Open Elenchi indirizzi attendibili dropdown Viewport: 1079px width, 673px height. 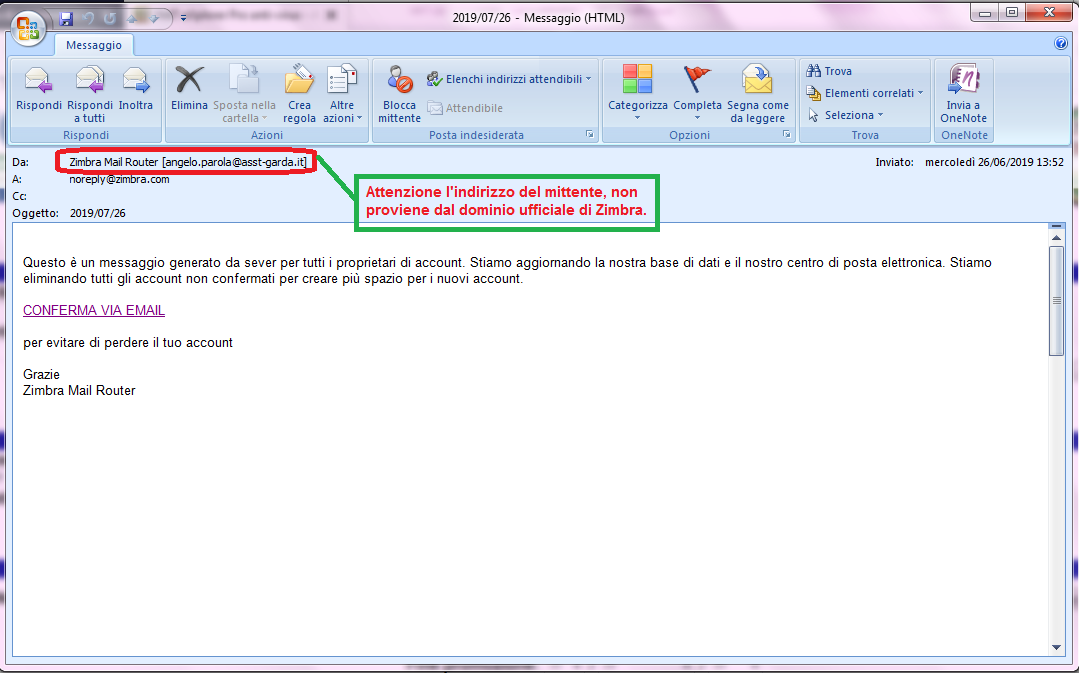point(509,79)
